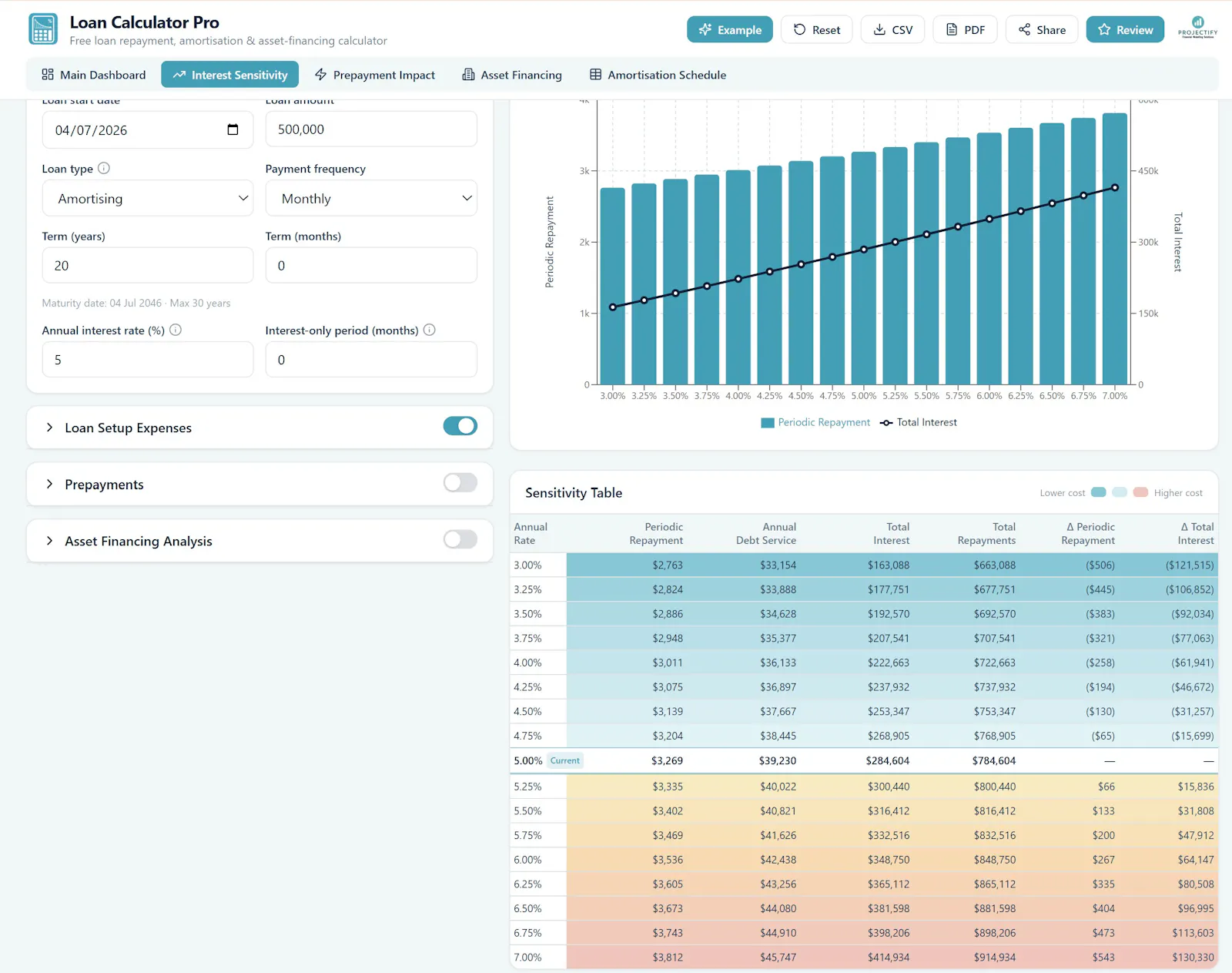Click the $42,438 annual debt service cell
This screenshot has width=1232, height=973.
click(x=778, y=860)
